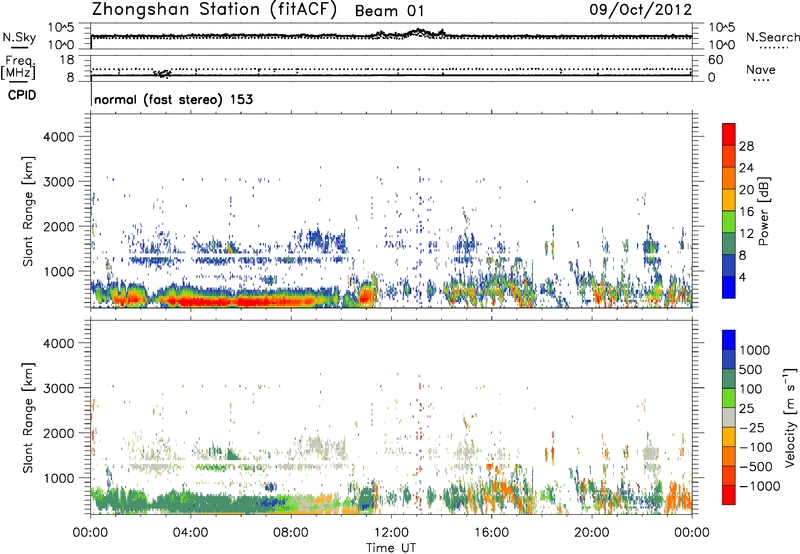Viewport: 800px width, 554px height.
Task: Click the right '10^0' N.Search axis tick
Action: pyautogui.click(x=722, y=45)
